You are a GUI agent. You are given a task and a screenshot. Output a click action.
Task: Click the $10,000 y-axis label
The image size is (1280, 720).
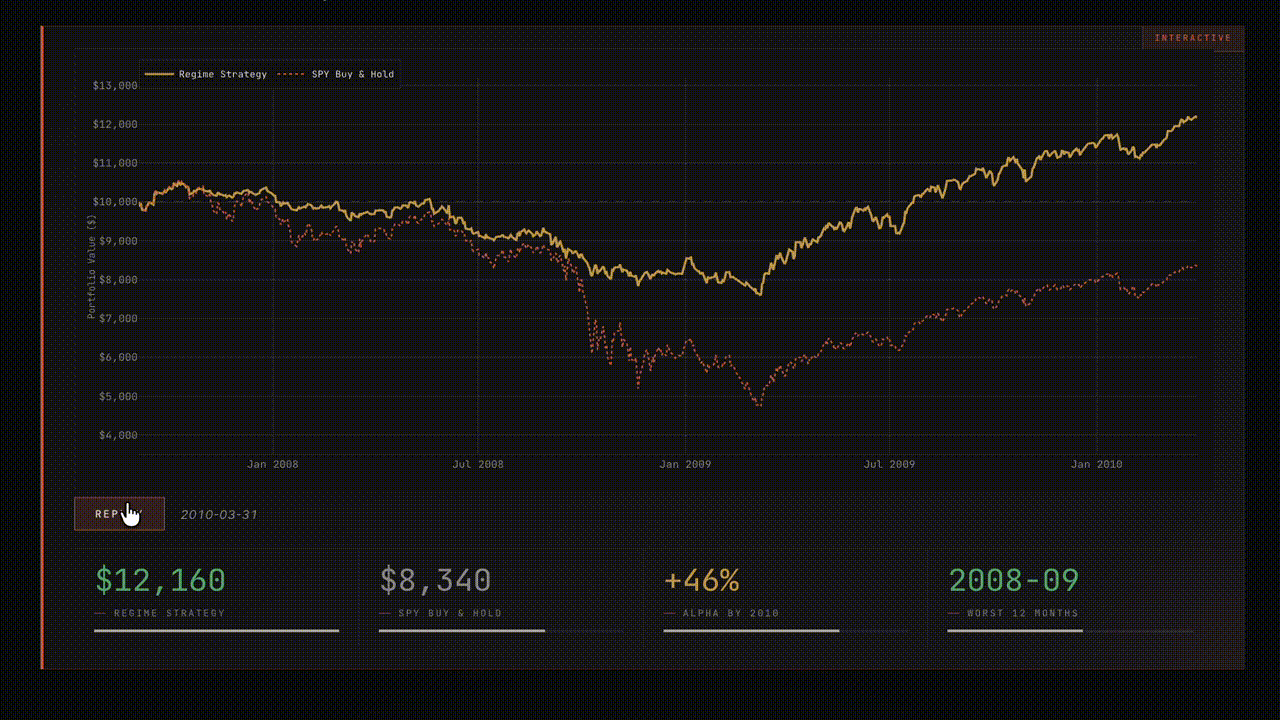114,202
